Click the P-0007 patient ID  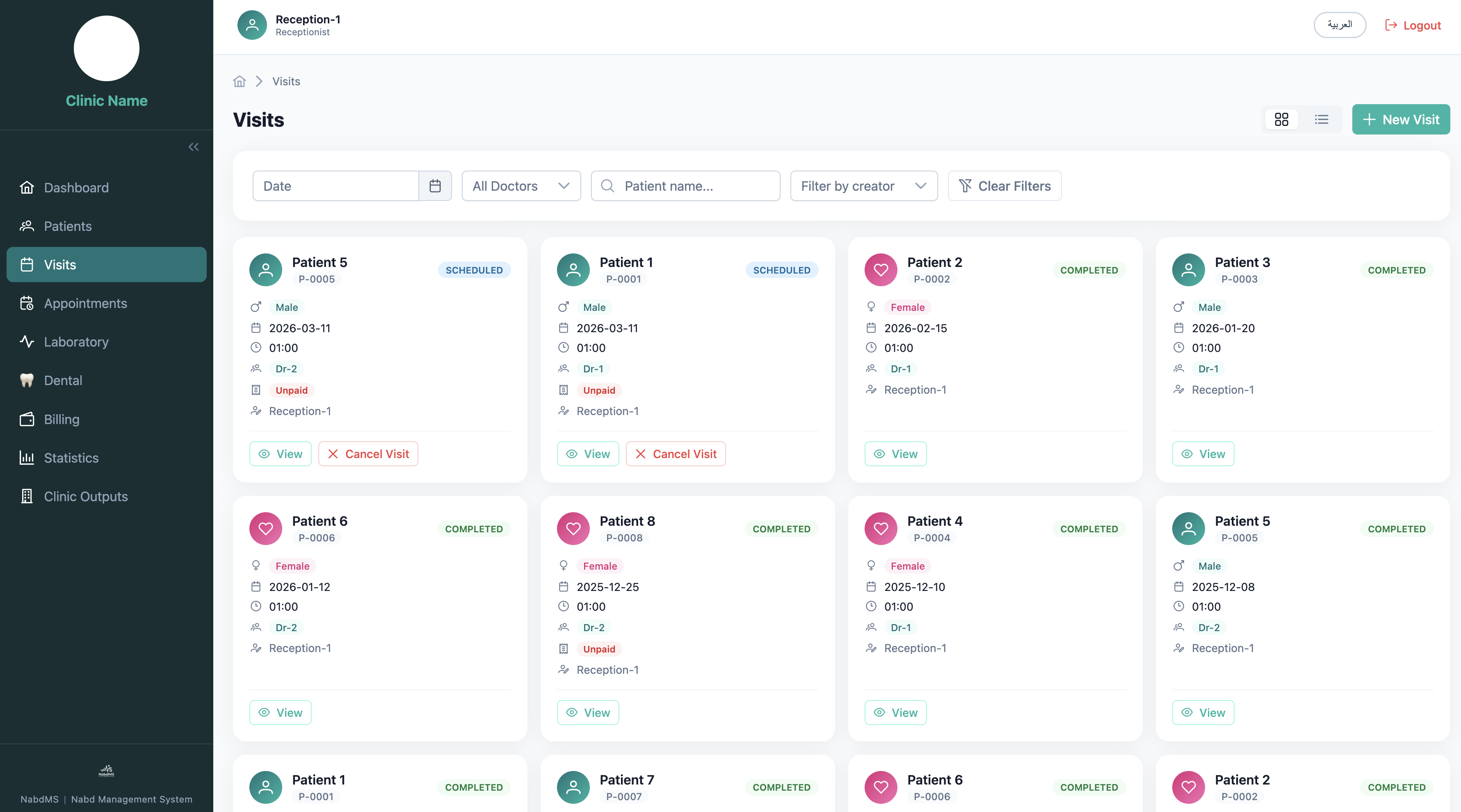[624, 796]
